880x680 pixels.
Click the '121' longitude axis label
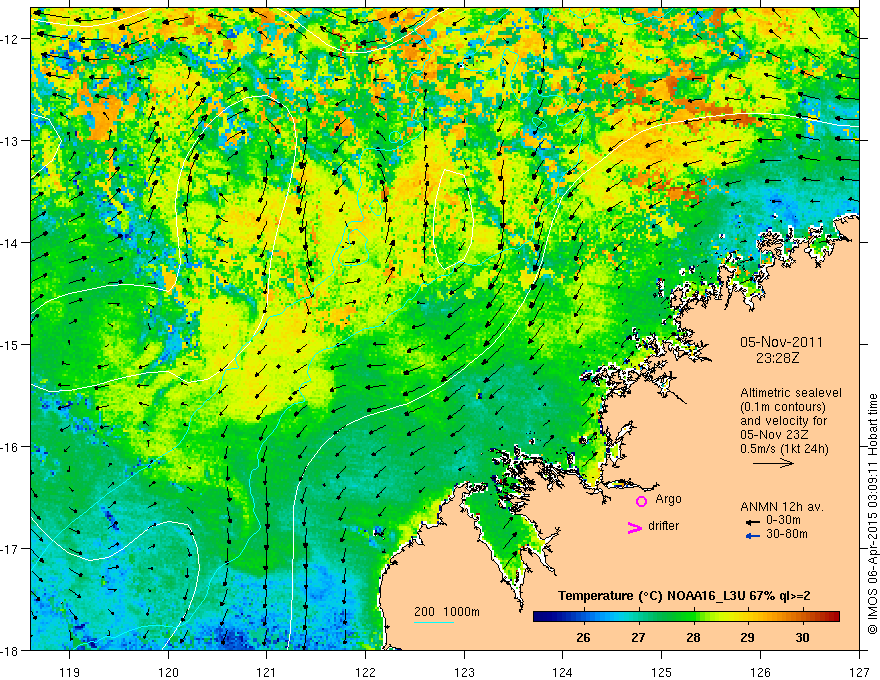point(267,672)
